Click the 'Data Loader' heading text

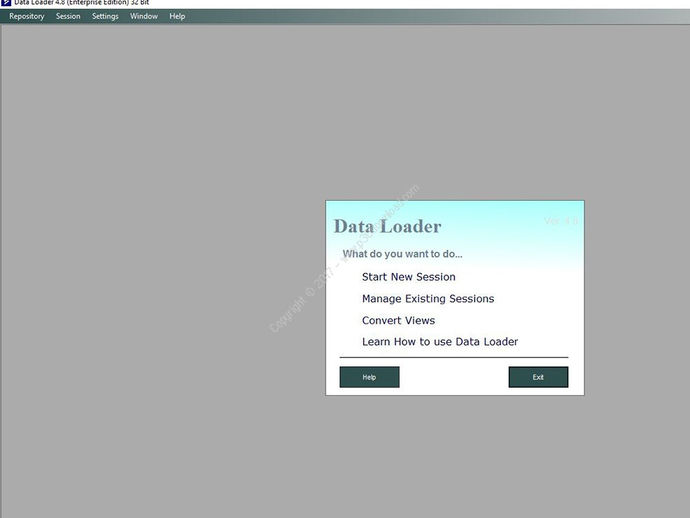(x=388, y=227)
